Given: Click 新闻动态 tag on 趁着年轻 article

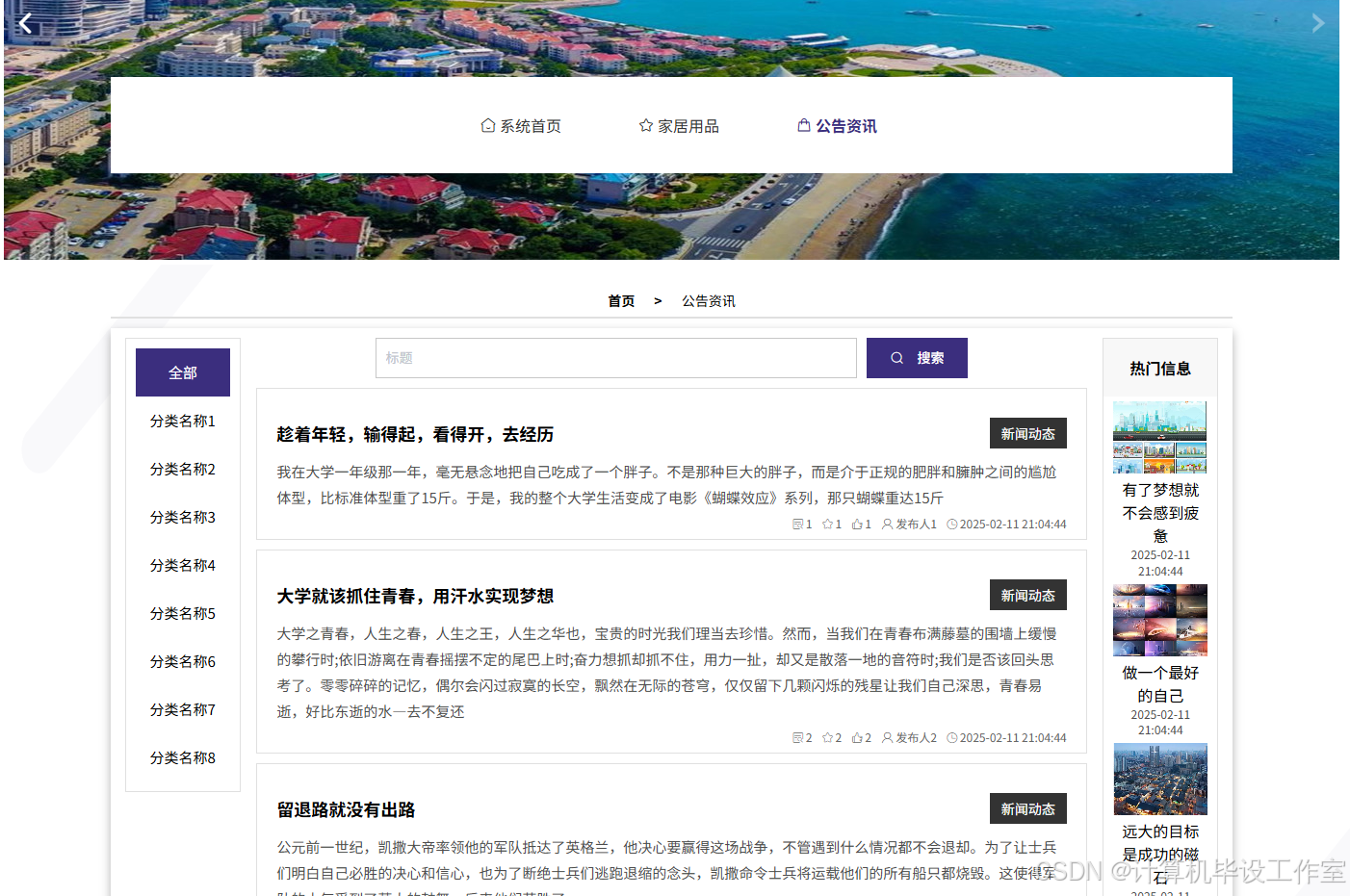Looking at the screenshot, I should tap(1028, 434).
